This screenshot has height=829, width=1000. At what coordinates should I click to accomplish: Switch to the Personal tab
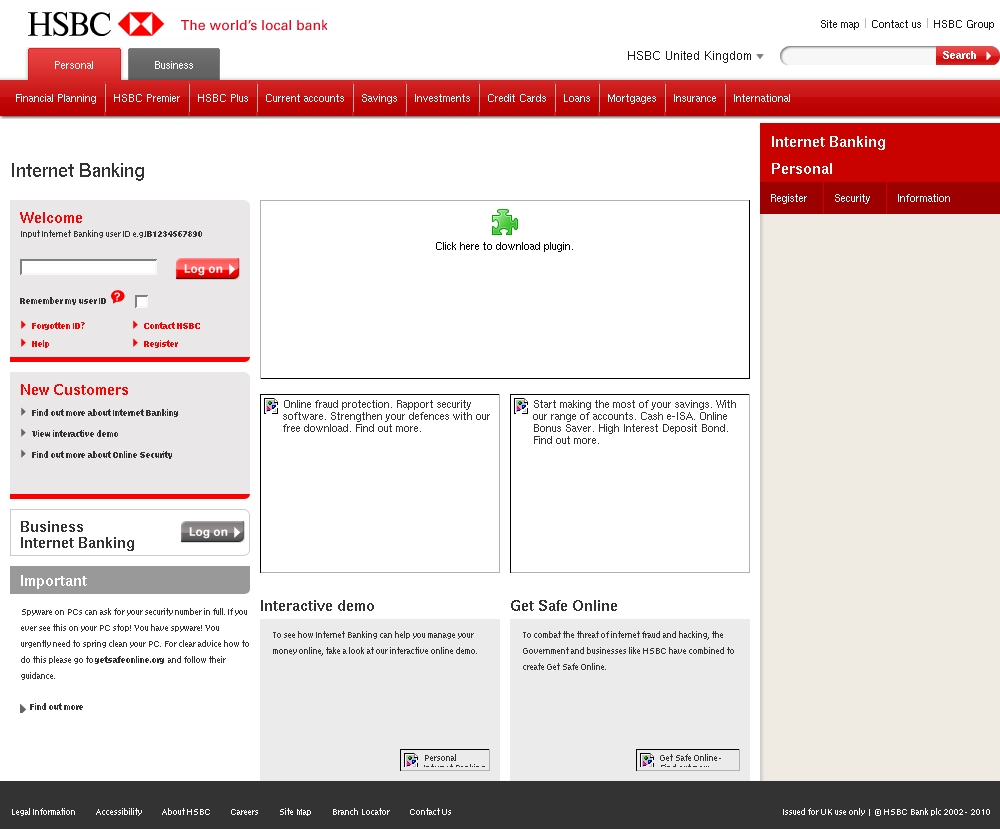pyautogui.click(x=74, y=64)
